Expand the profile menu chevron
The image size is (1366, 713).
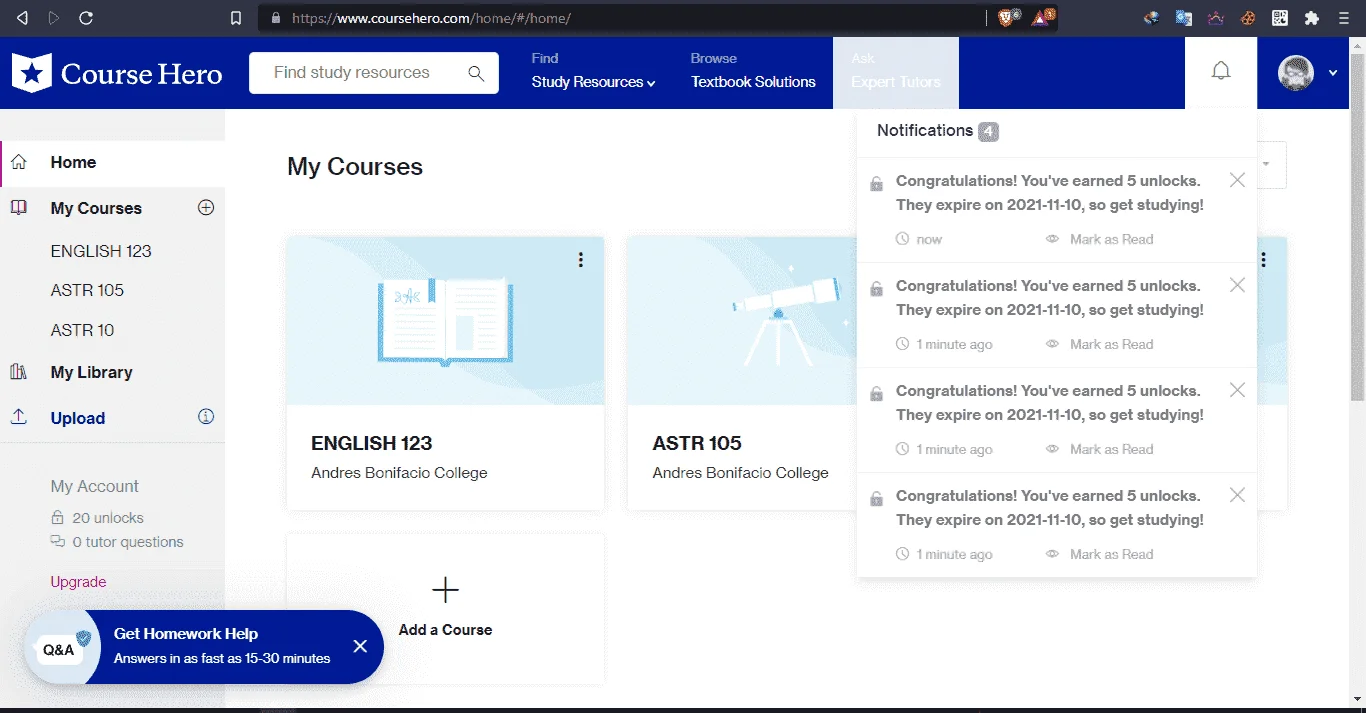(1333, 73)
